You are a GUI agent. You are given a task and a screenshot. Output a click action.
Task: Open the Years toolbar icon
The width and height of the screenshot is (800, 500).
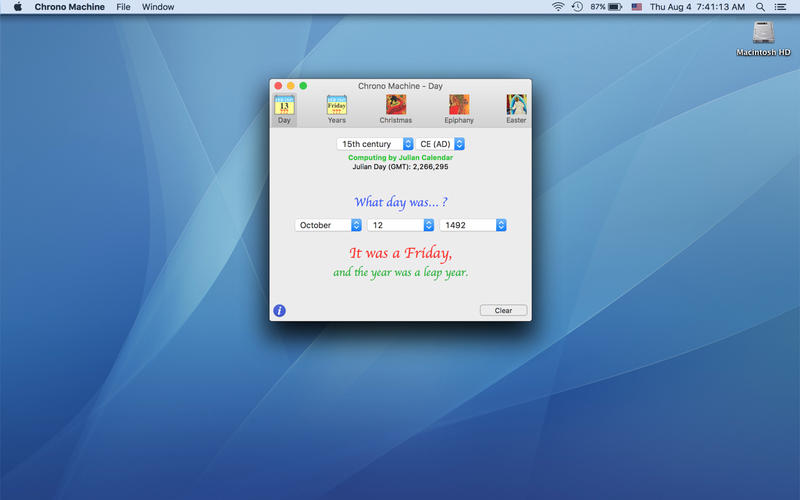[x=337, y=106]
